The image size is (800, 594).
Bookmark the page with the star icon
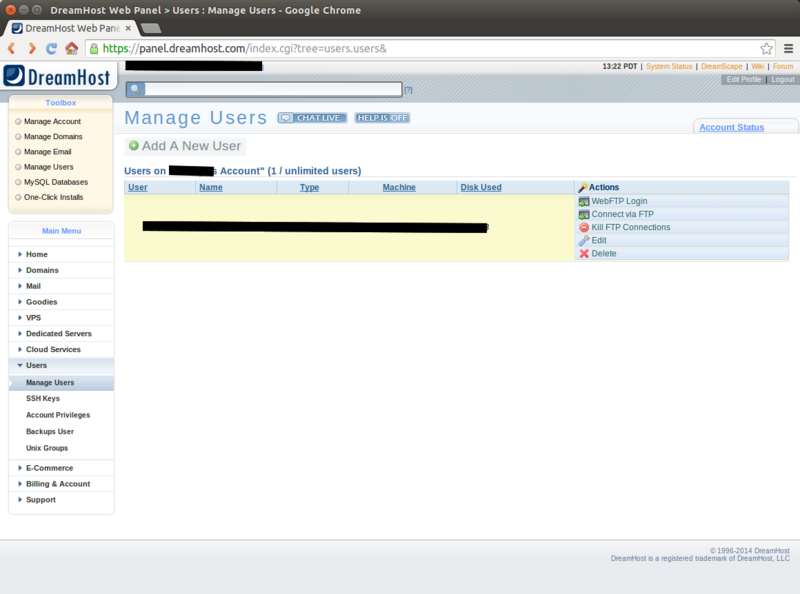[x=766, y=48]
